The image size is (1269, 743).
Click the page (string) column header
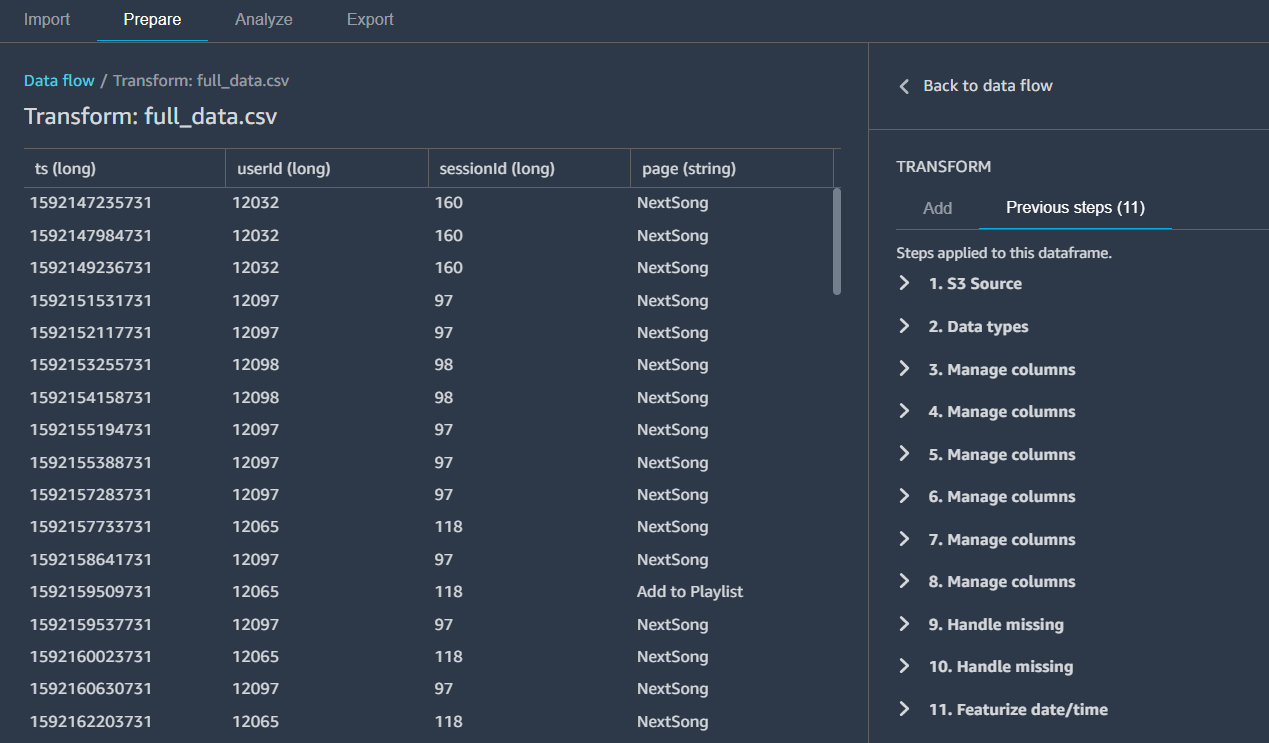click(732, 168)
